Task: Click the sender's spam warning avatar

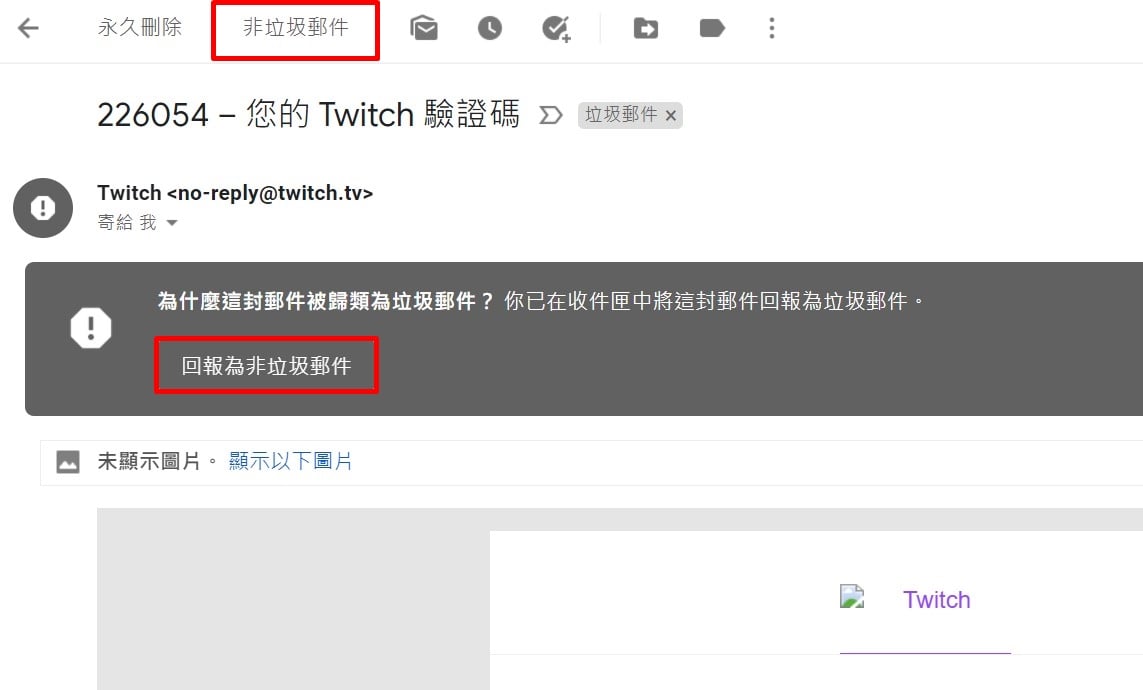Action: tap(43, 208)
